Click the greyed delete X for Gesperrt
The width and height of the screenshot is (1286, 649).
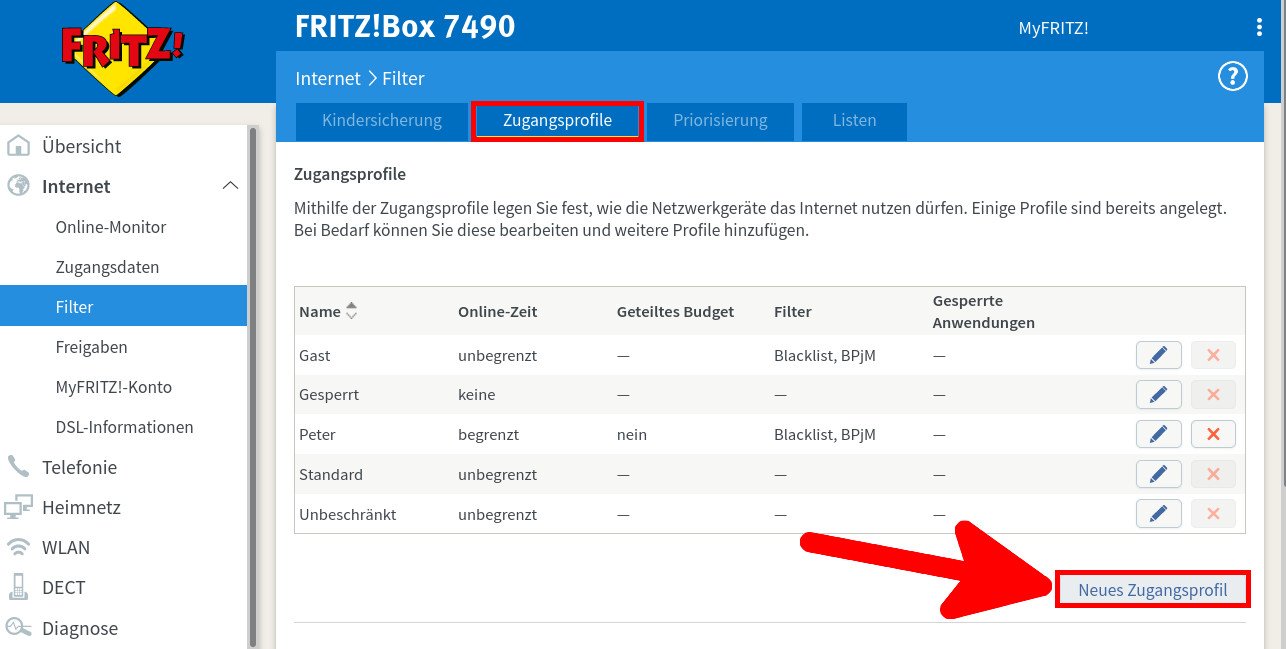coord(1213,395)
